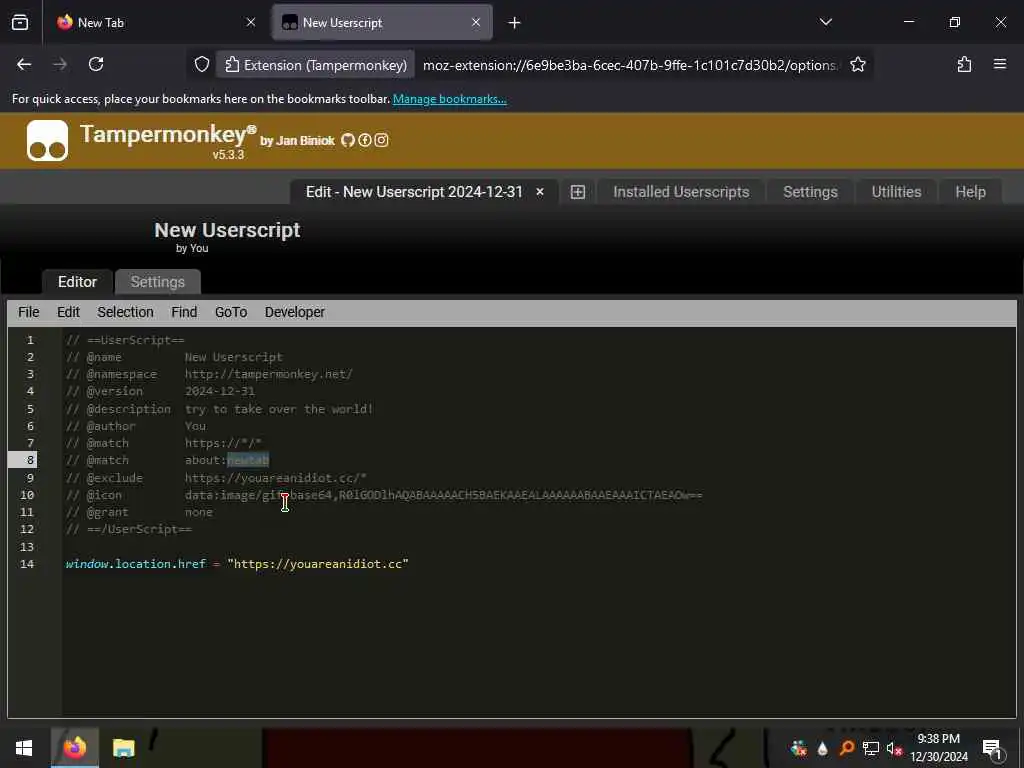Click 'none' on the @grant line
This screenshot has height=768, width=1024.
point(199,513)
